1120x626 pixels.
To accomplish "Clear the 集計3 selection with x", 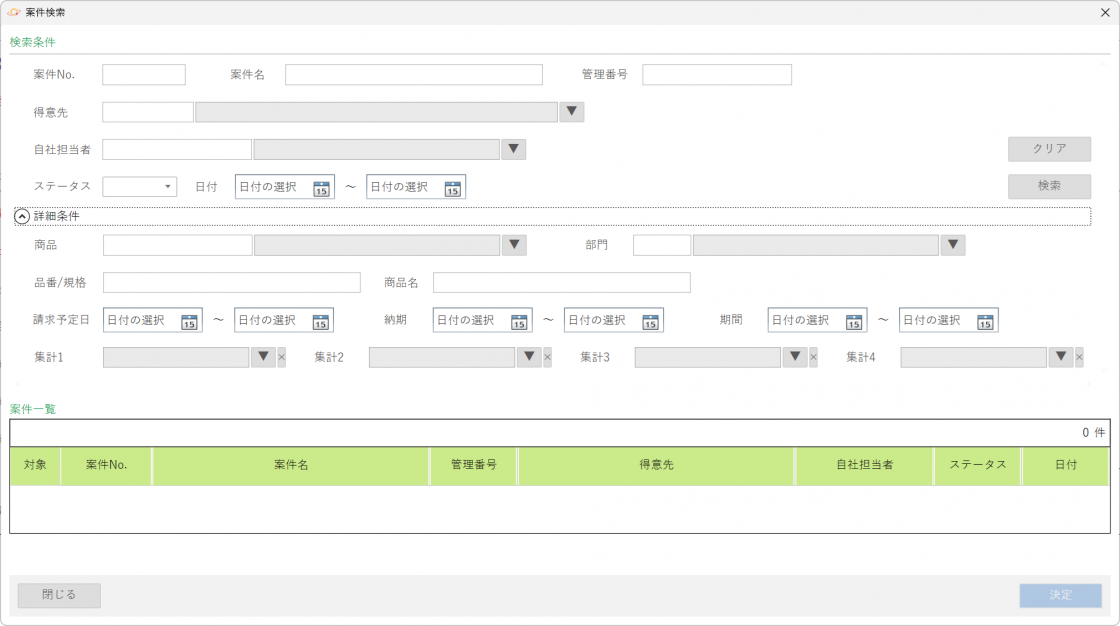I will pos(813,358).
